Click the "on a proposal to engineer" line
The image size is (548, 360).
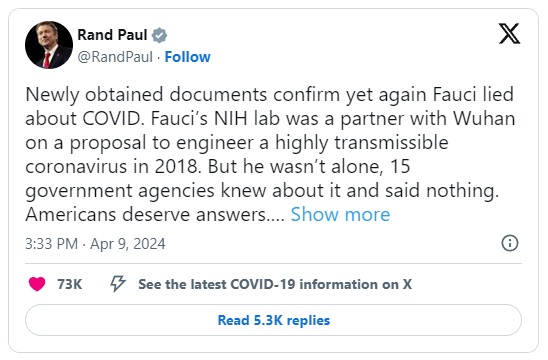[x=237, y=143]
